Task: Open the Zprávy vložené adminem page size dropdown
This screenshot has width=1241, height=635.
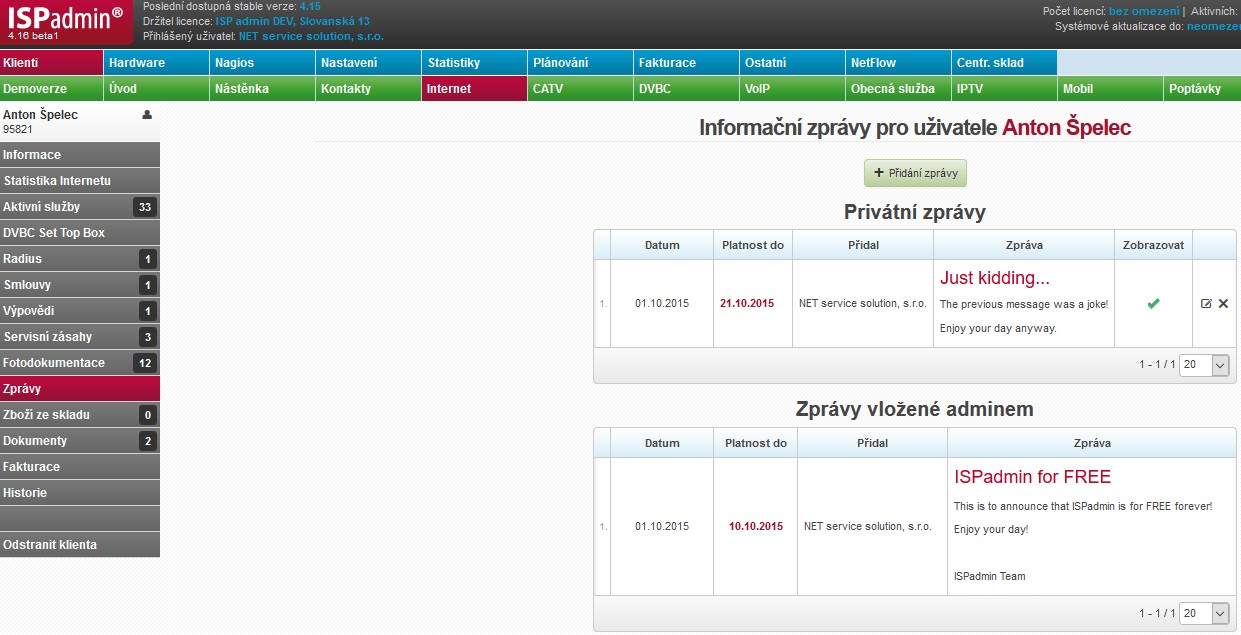Action: tap(1205, 613)
